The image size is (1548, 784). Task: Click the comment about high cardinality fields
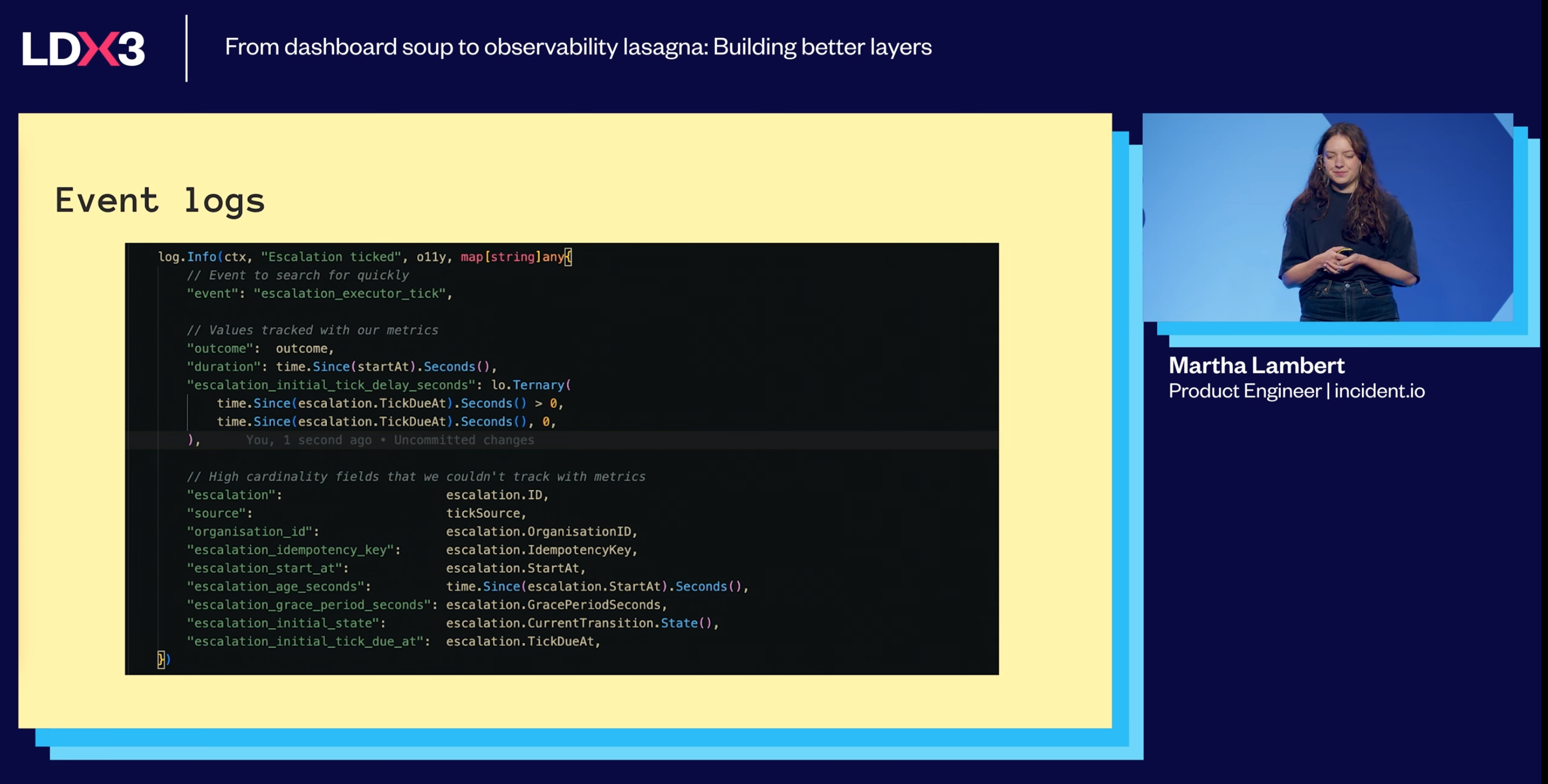[x=416, y=477]
